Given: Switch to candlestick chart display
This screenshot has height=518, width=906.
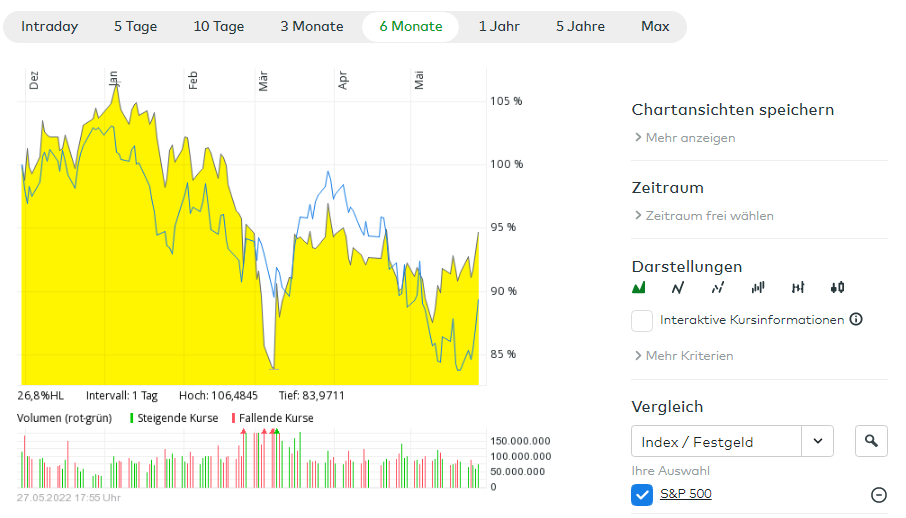Looking at the screenshot, I should pos(837,288).
